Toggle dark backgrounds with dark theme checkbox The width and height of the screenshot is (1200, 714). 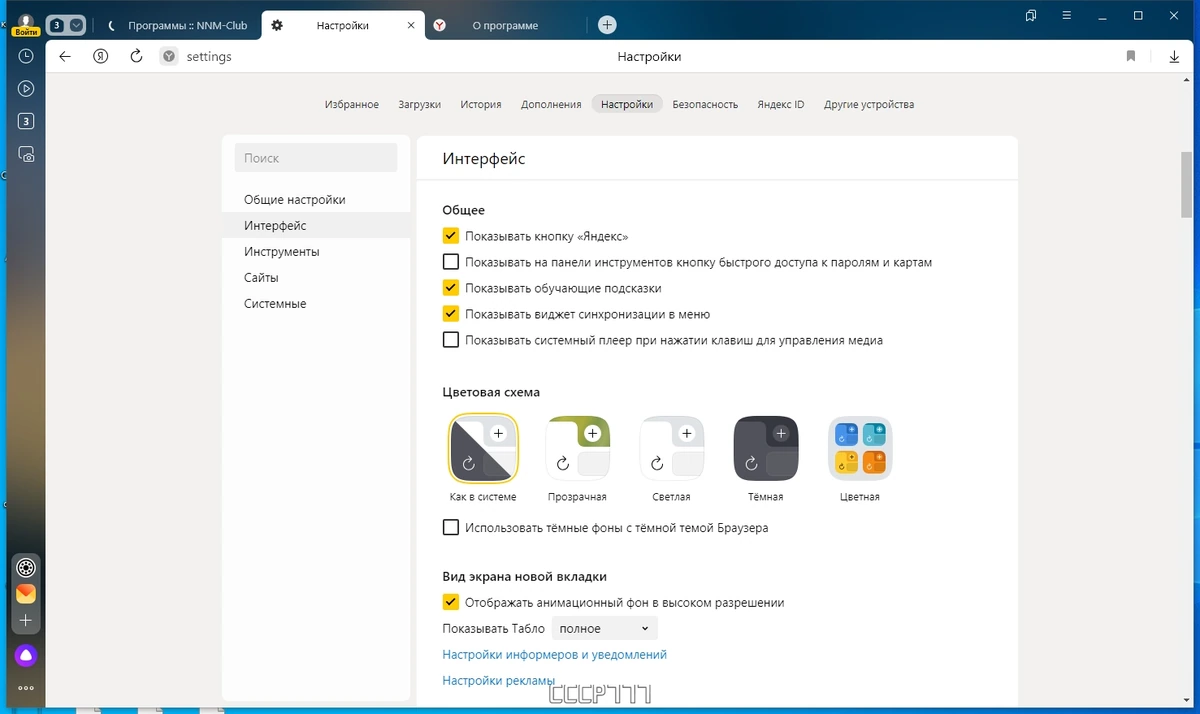pyautogui.click(x=451, y=527)
